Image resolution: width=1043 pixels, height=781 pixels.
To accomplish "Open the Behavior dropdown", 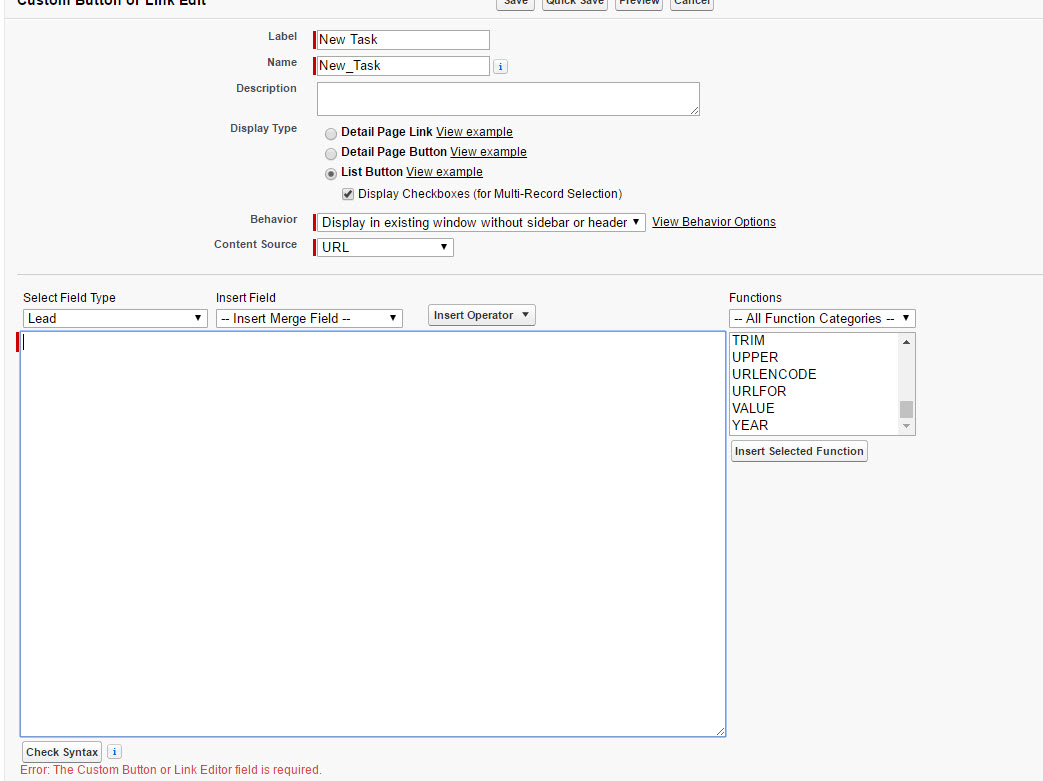I will 480,221.
